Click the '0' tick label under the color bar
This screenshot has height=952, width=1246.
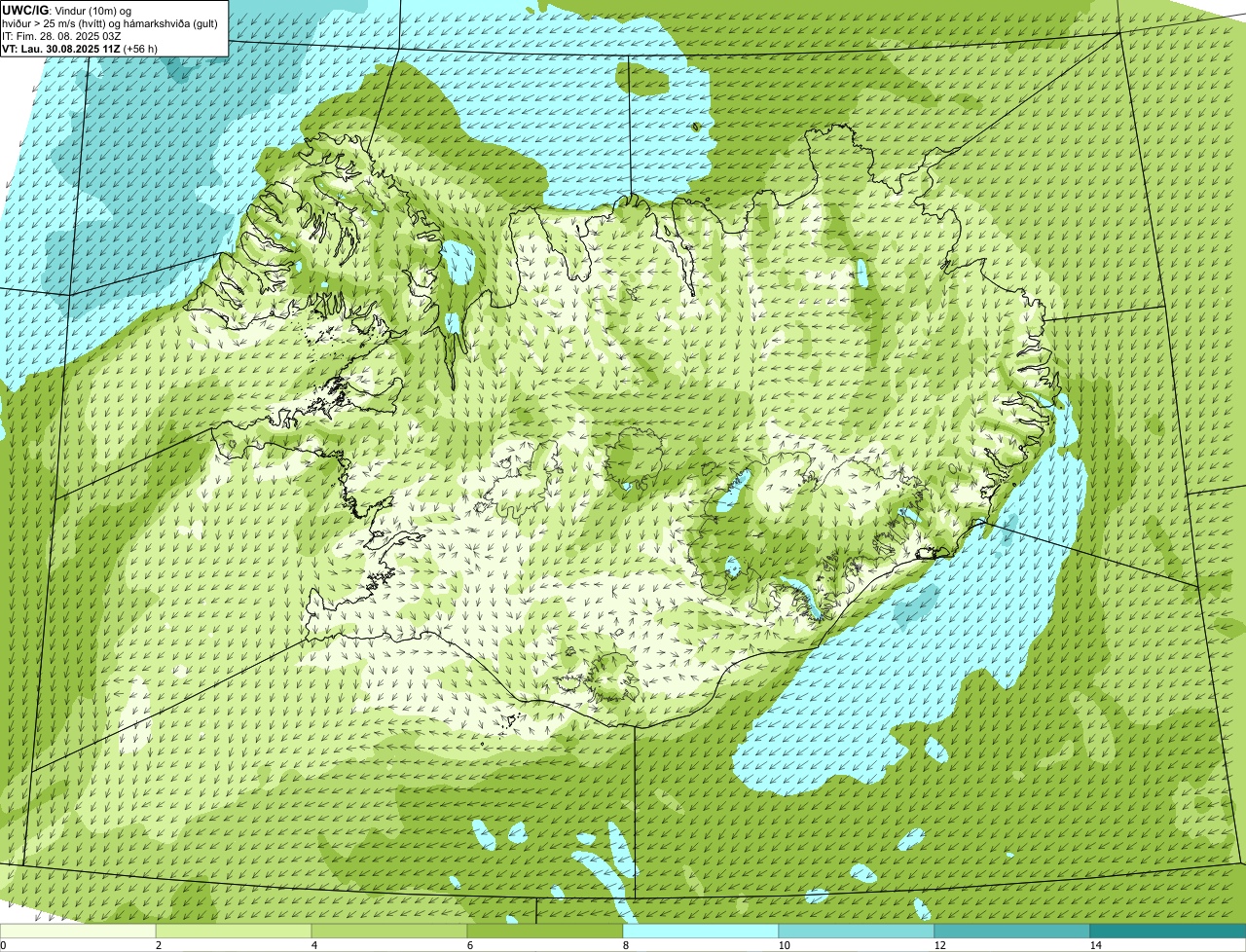pos(3,945)
